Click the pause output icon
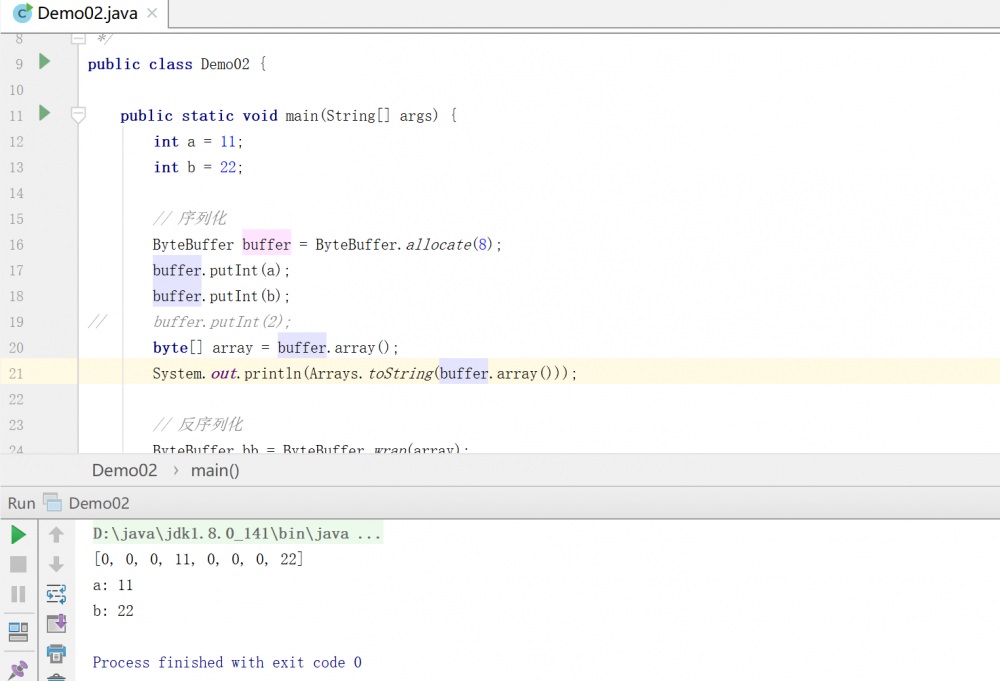Viewport: 1000px width, 681px height. (x=18, y=594)
